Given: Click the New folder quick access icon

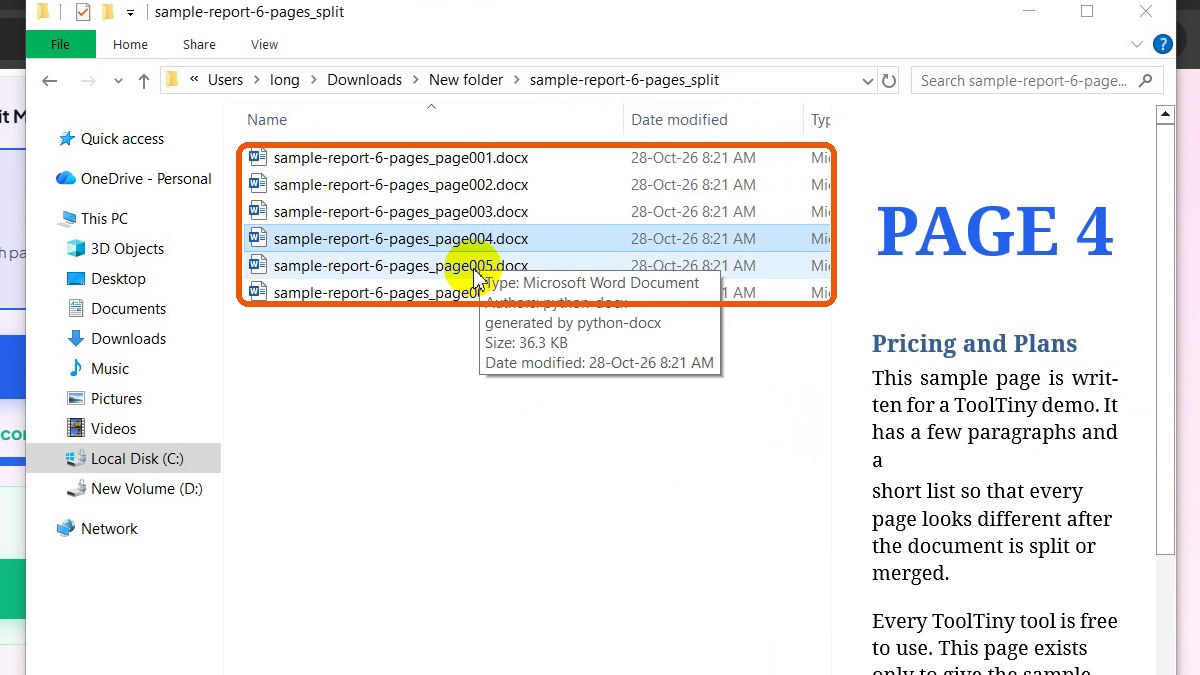Looking at the screenshot, I should pyautogui.click(x=108, y=12).
